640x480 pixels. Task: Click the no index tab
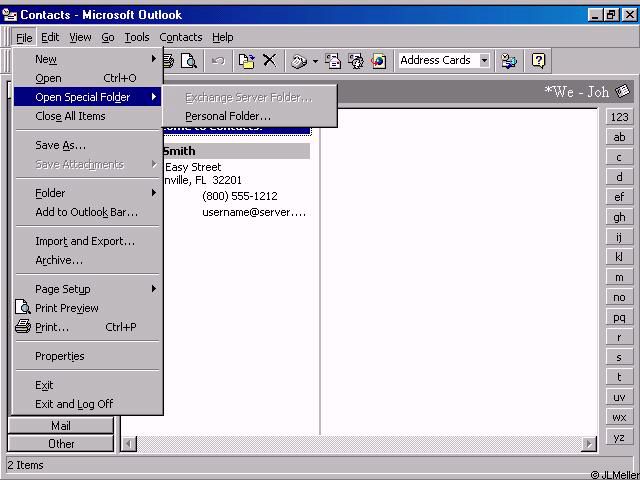(x=619, y=297)
